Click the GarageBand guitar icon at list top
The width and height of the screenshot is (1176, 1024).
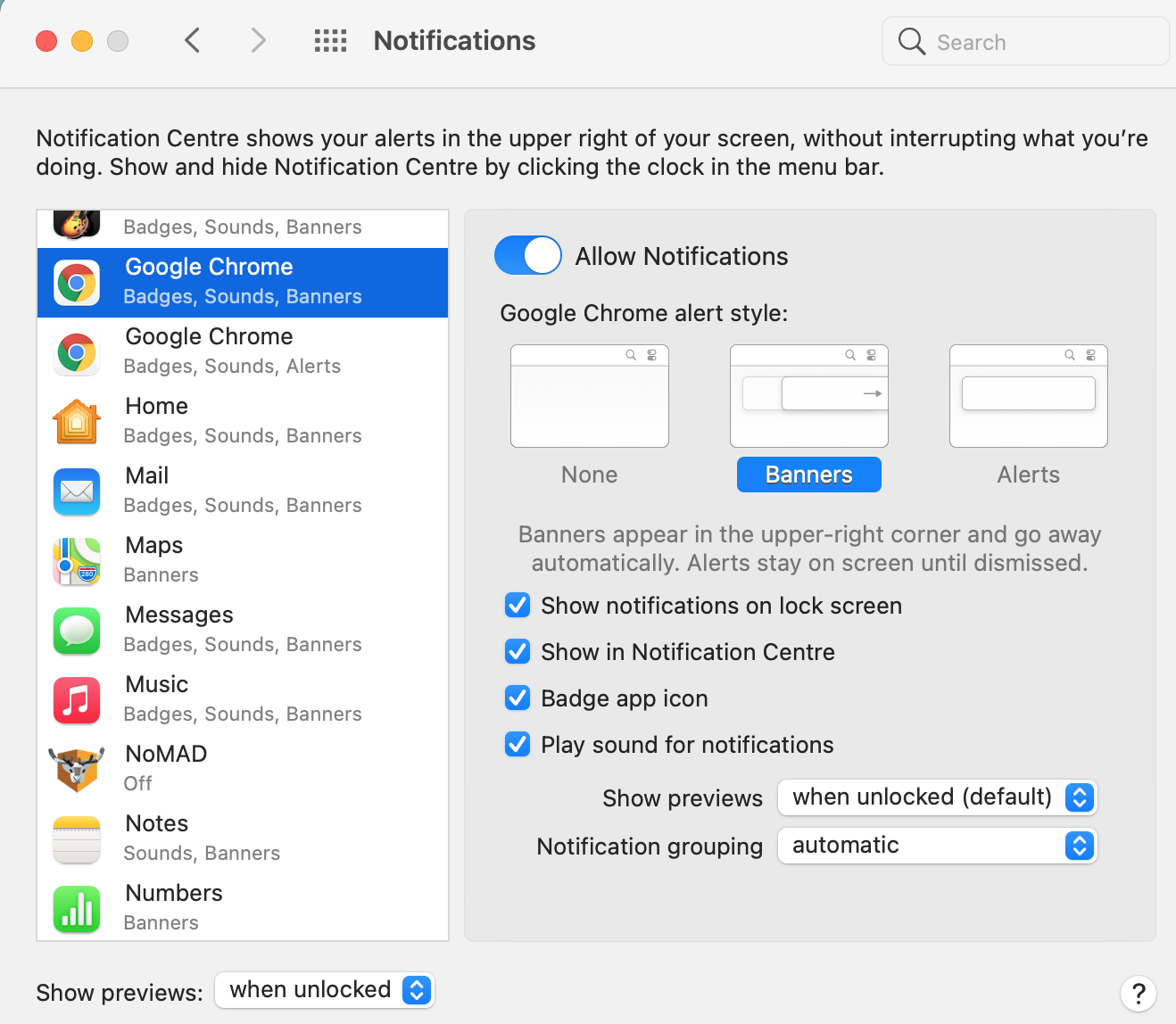[x=77, y=224]
